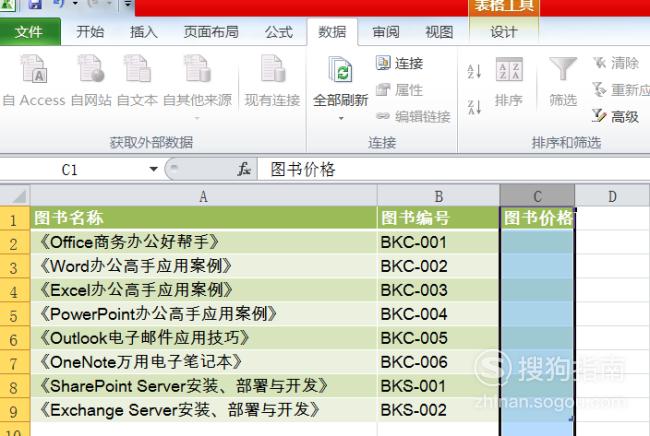This screenshot has height=436, width=650.
Task: Click the From Access (自 Access) icon
Action: tap(34, 69)
